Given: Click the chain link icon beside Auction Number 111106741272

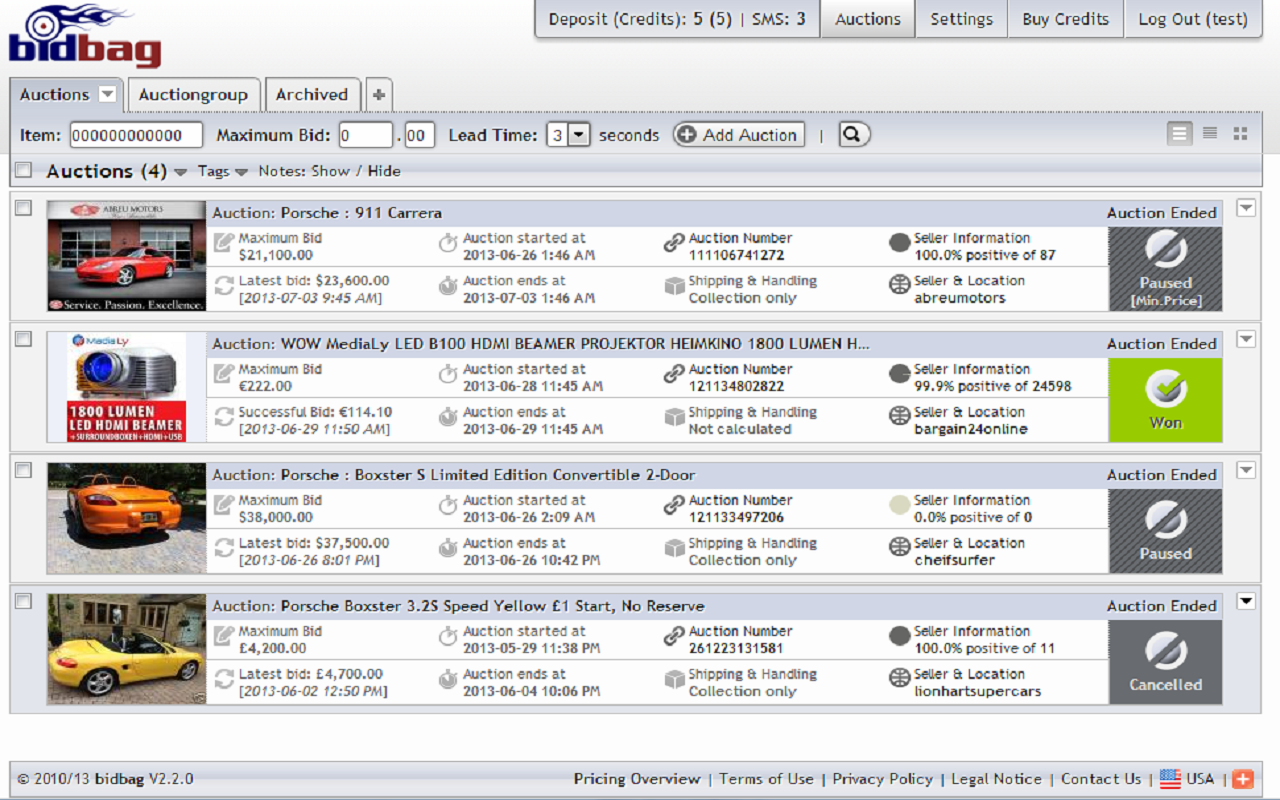Looking at the screenshot, I should pyautogui.click(x=674, y=243).
